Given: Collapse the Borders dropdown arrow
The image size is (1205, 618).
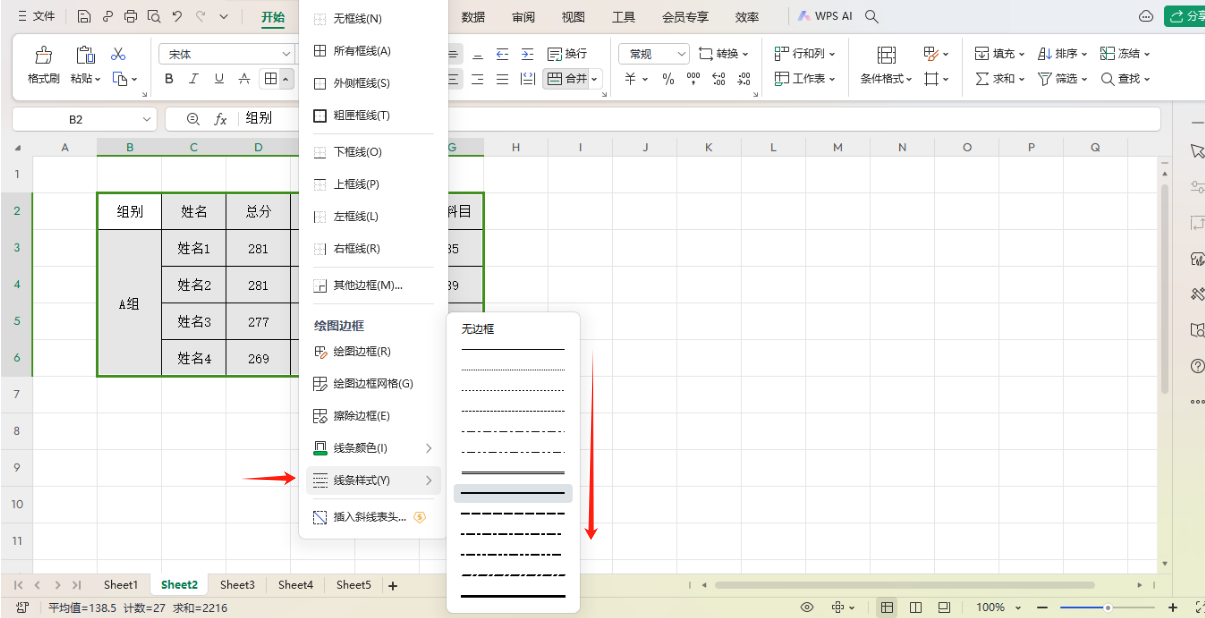Looking at the screenshot, I should tap(286, 79).
